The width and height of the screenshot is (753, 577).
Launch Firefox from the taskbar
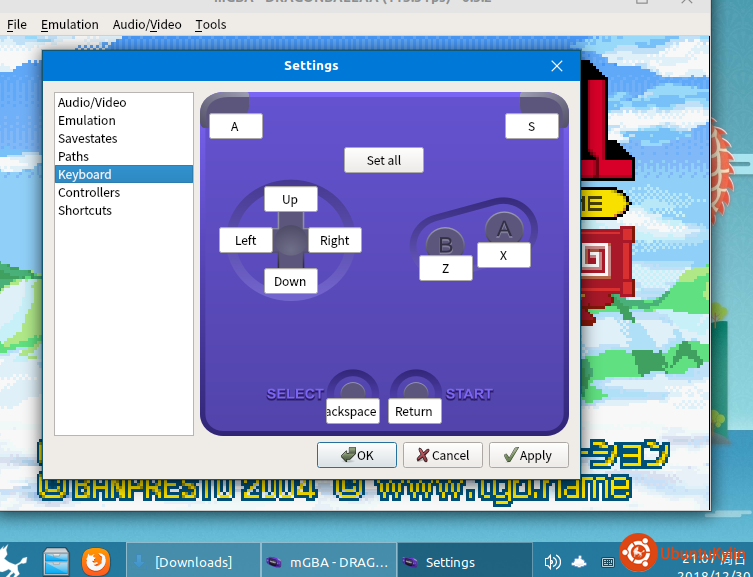pyautogui.click(x=96, y=561)
